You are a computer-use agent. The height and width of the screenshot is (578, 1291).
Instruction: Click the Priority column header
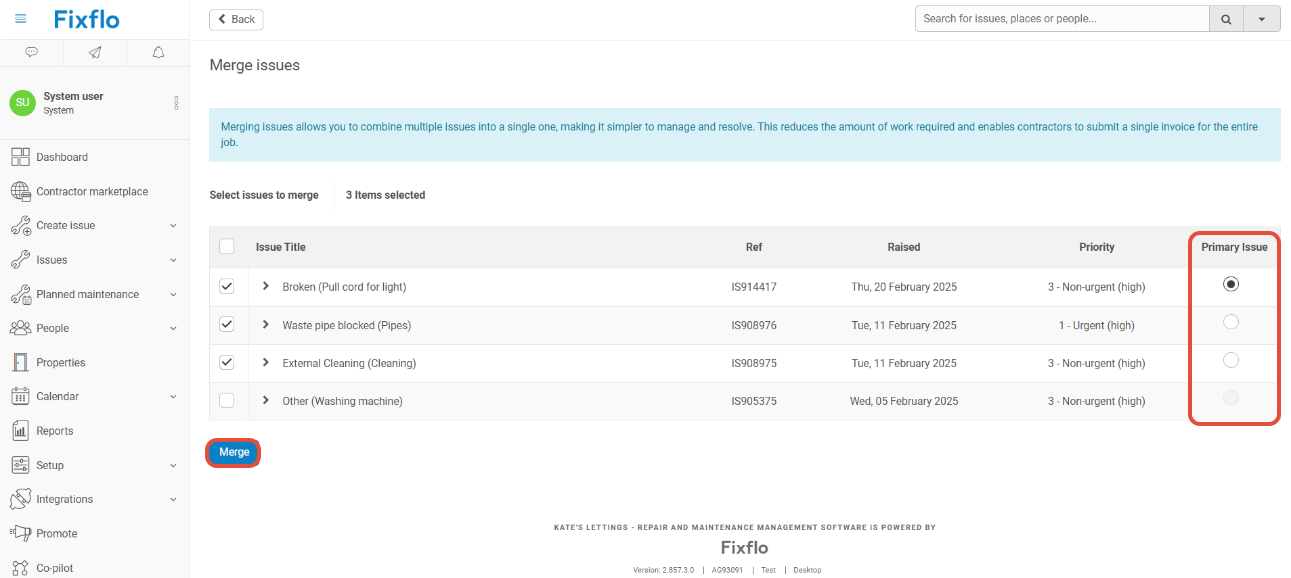click(x=1097, y=247)
